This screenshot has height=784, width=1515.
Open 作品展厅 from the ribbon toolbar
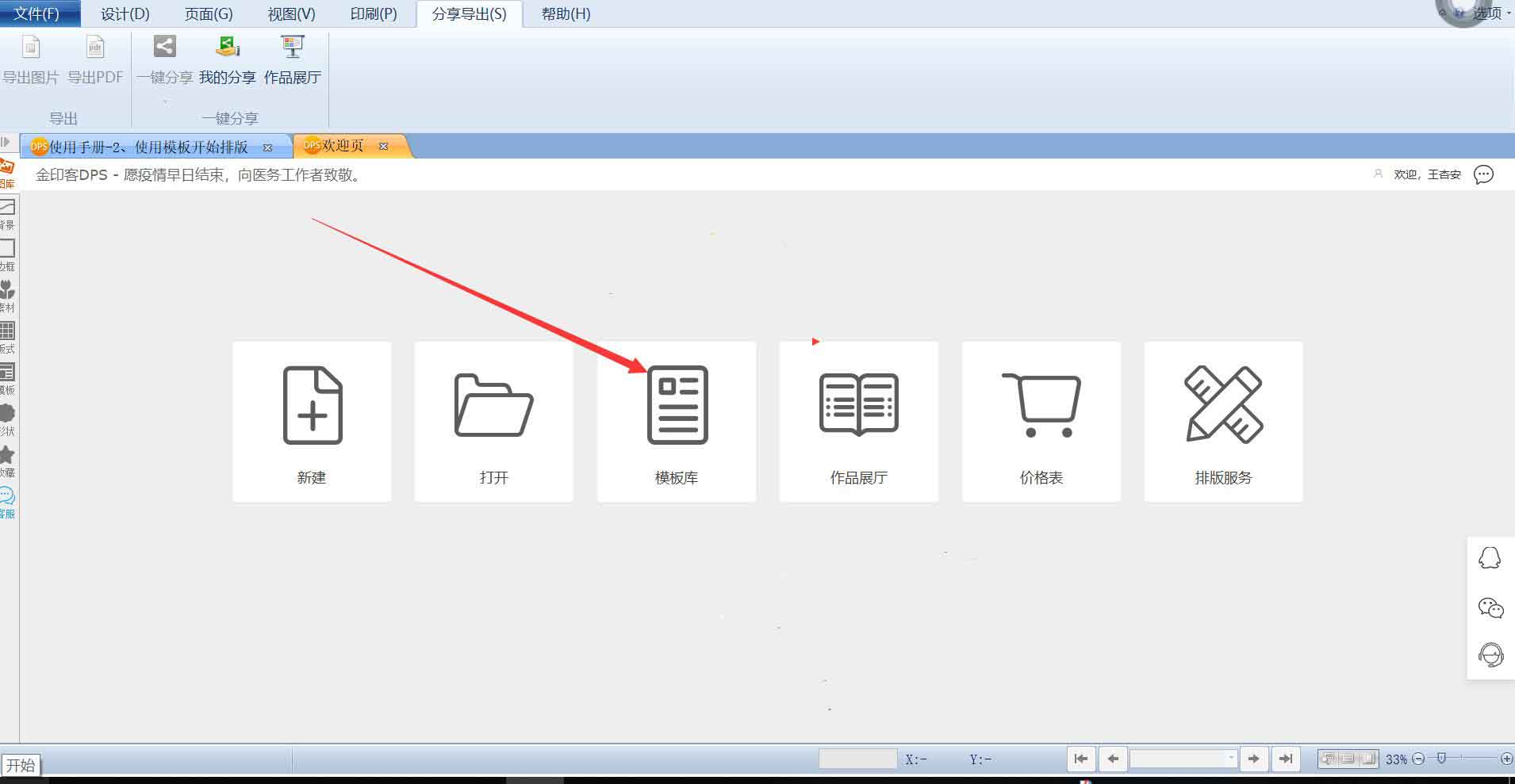[293, 59]
